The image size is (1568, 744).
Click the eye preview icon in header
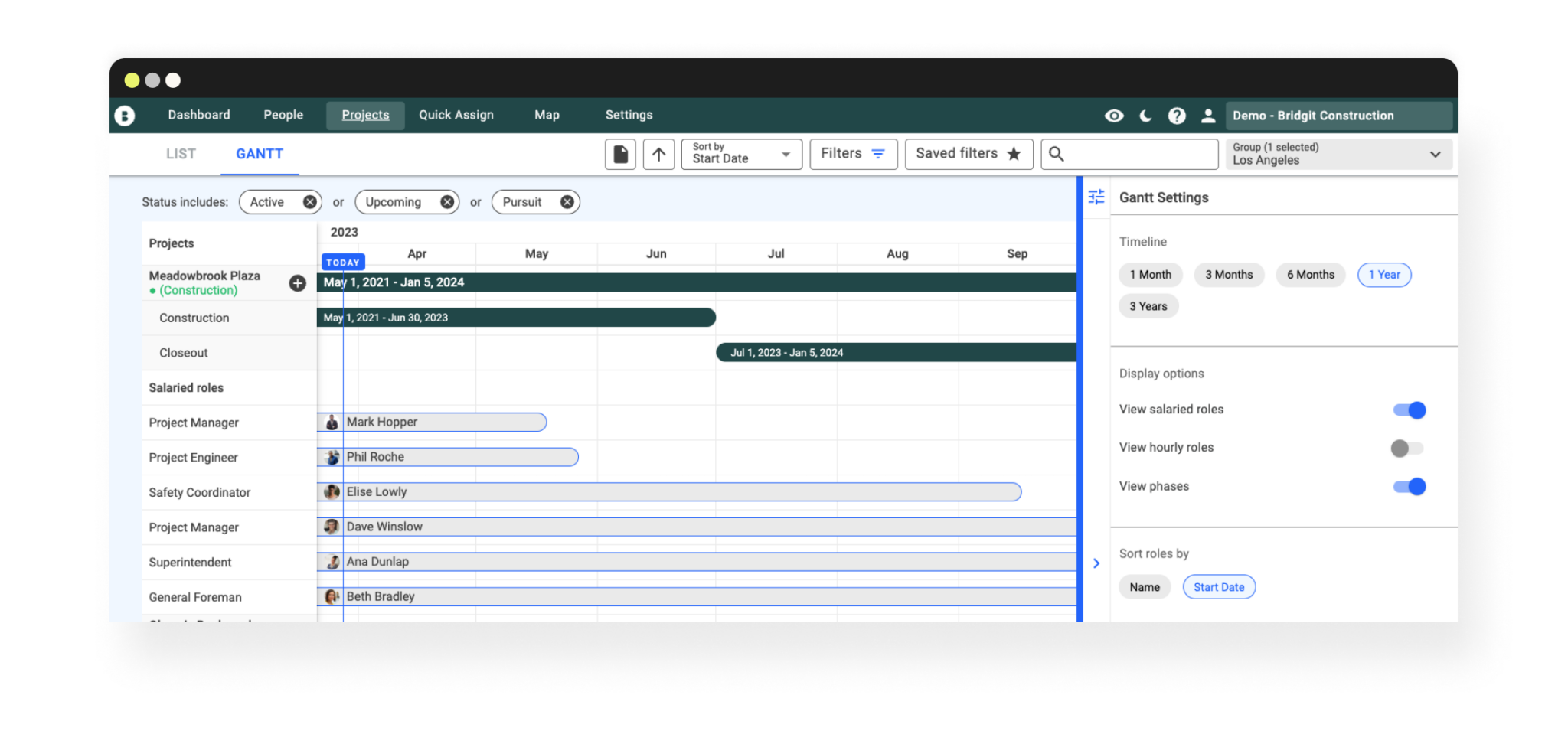(x=1114, y=115)
